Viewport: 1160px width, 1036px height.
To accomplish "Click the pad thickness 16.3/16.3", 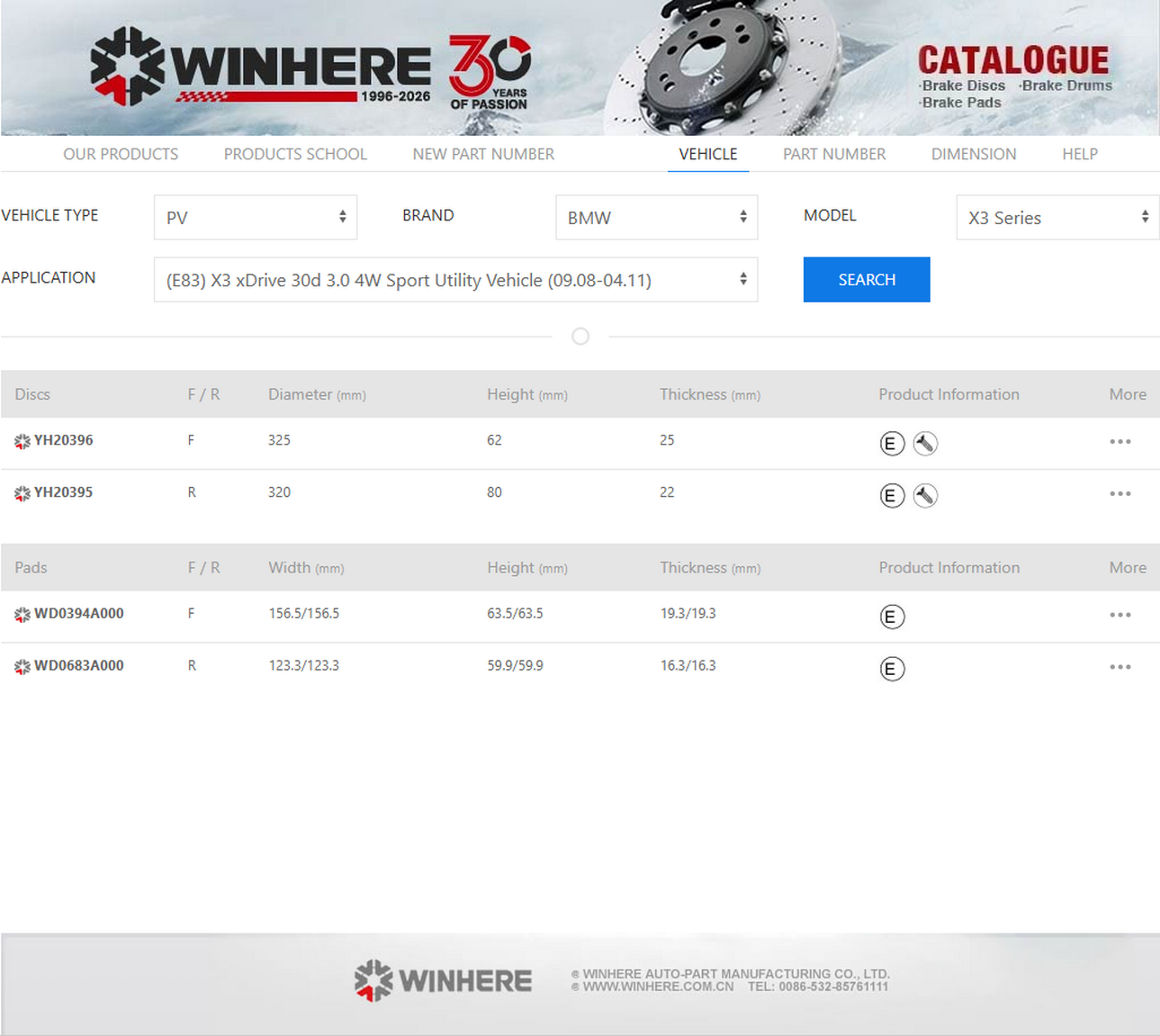I will 688,665.
